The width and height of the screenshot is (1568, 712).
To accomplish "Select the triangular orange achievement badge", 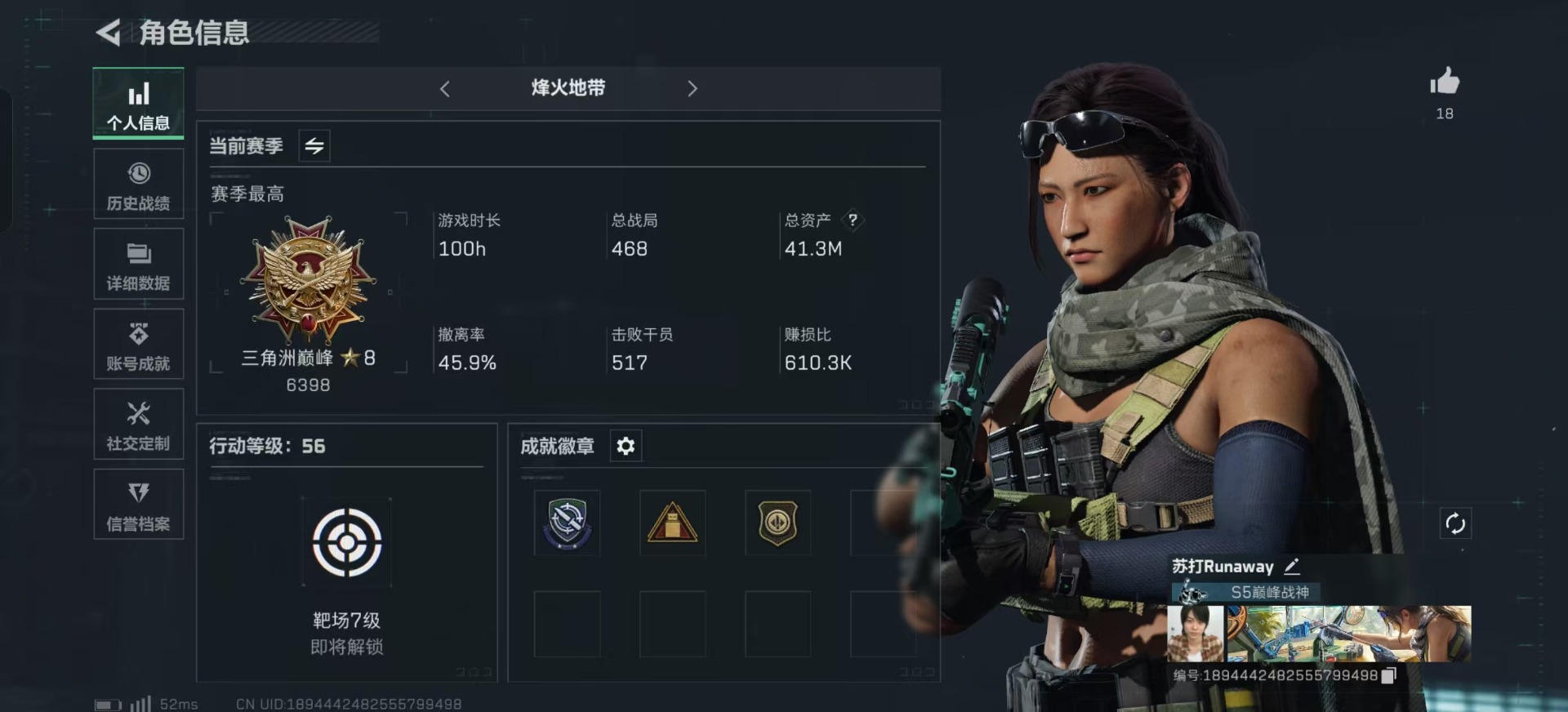I will pos(672,523).
